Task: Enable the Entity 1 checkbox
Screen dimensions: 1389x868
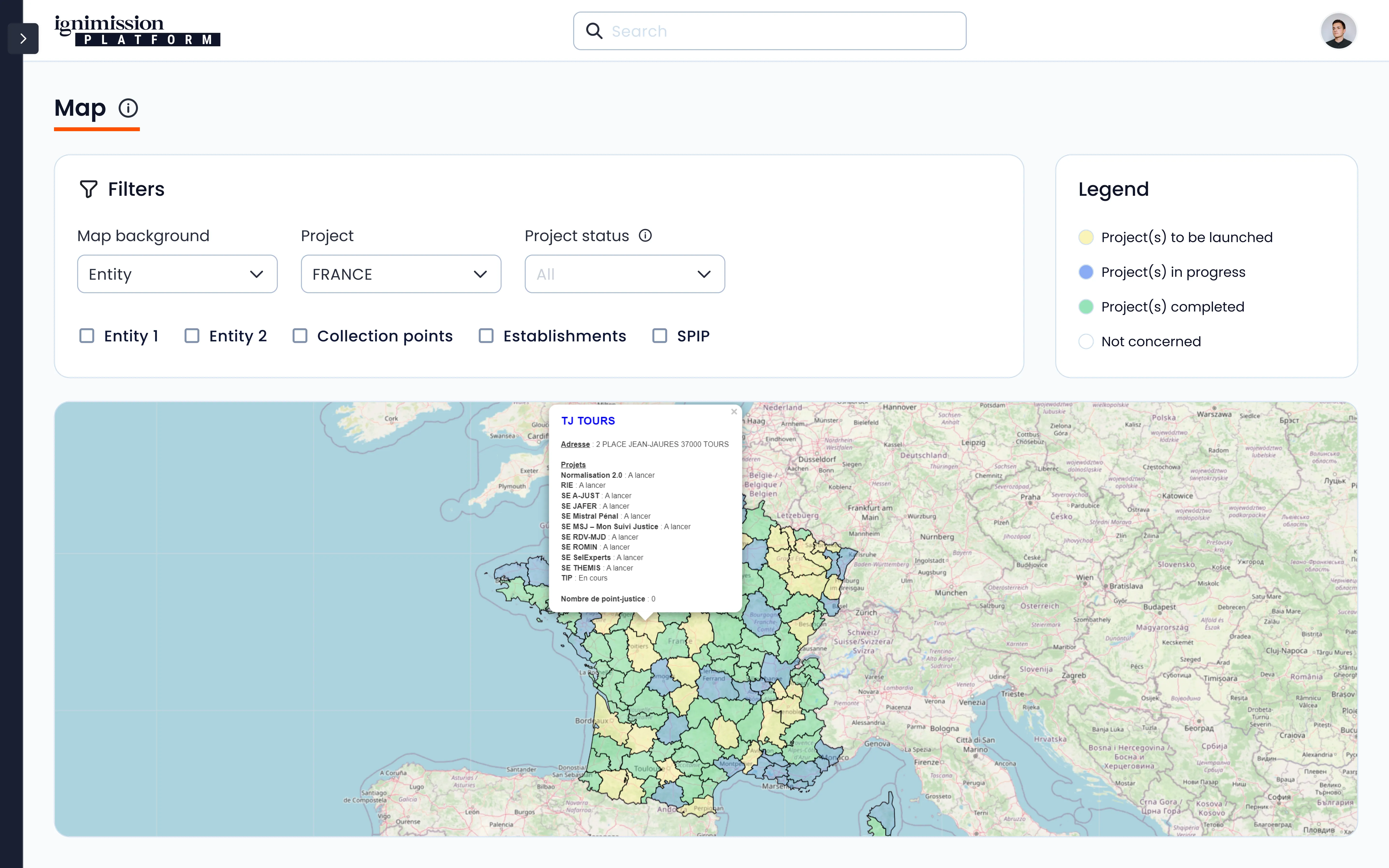Action: pos(87,336)
